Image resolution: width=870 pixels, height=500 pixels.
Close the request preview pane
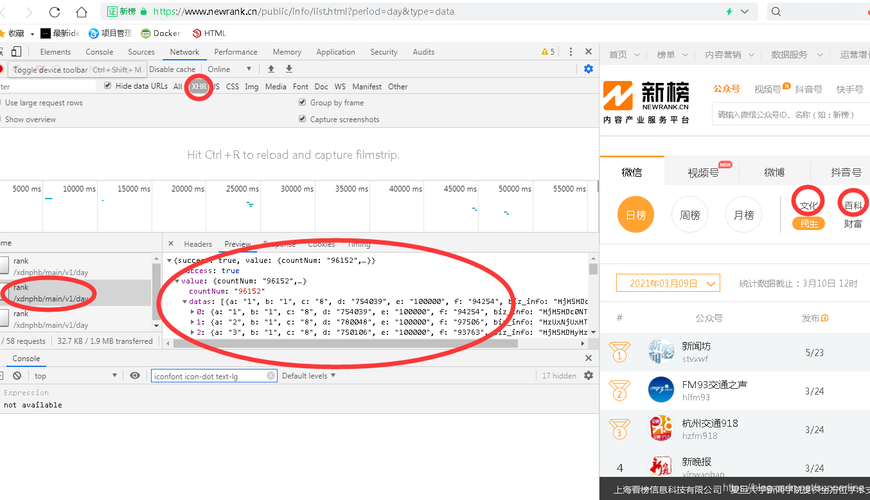(171, 244)
